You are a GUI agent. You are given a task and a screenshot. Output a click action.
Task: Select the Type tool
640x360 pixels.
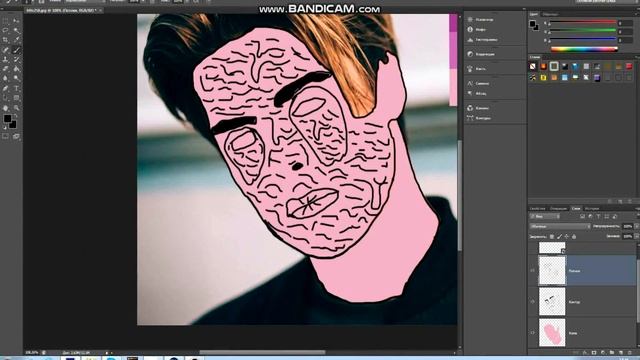(16, 88)
